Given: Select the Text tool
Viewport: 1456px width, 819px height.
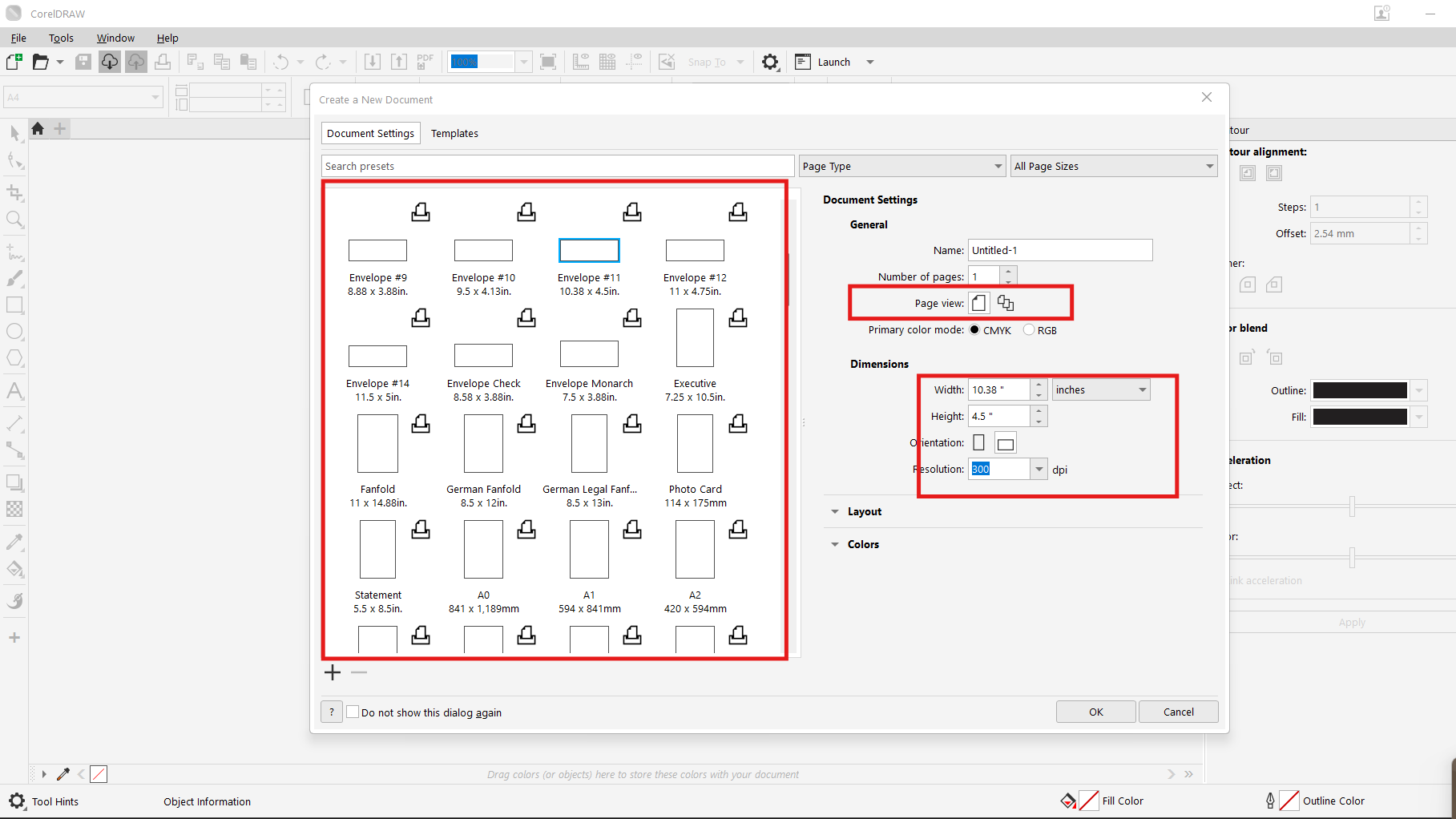Looking at the screenshot, I should [x=14, y=391].
